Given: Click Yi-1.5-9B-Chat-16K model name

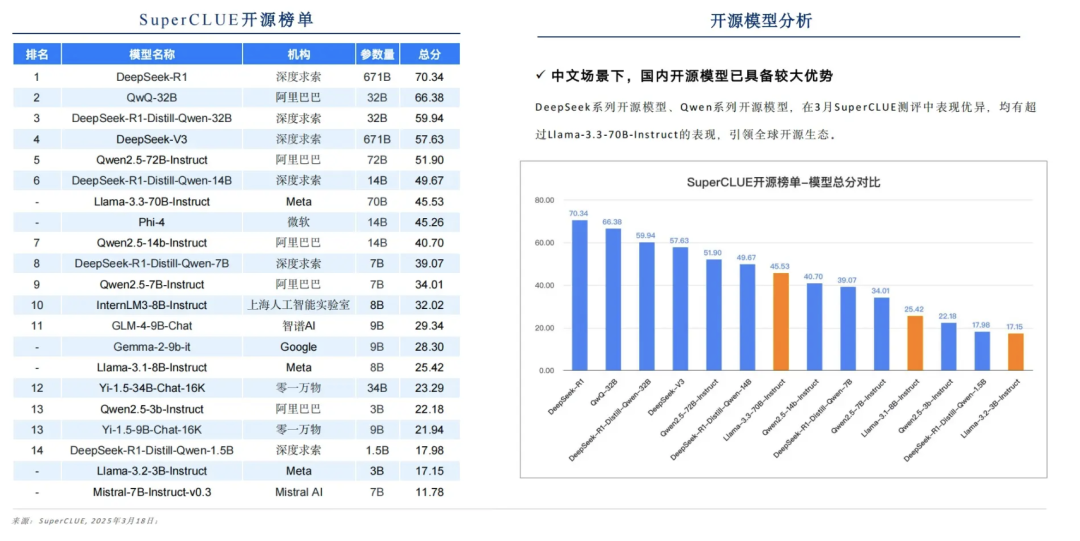Looking at the screenshot, I should (x=152, y=430).
